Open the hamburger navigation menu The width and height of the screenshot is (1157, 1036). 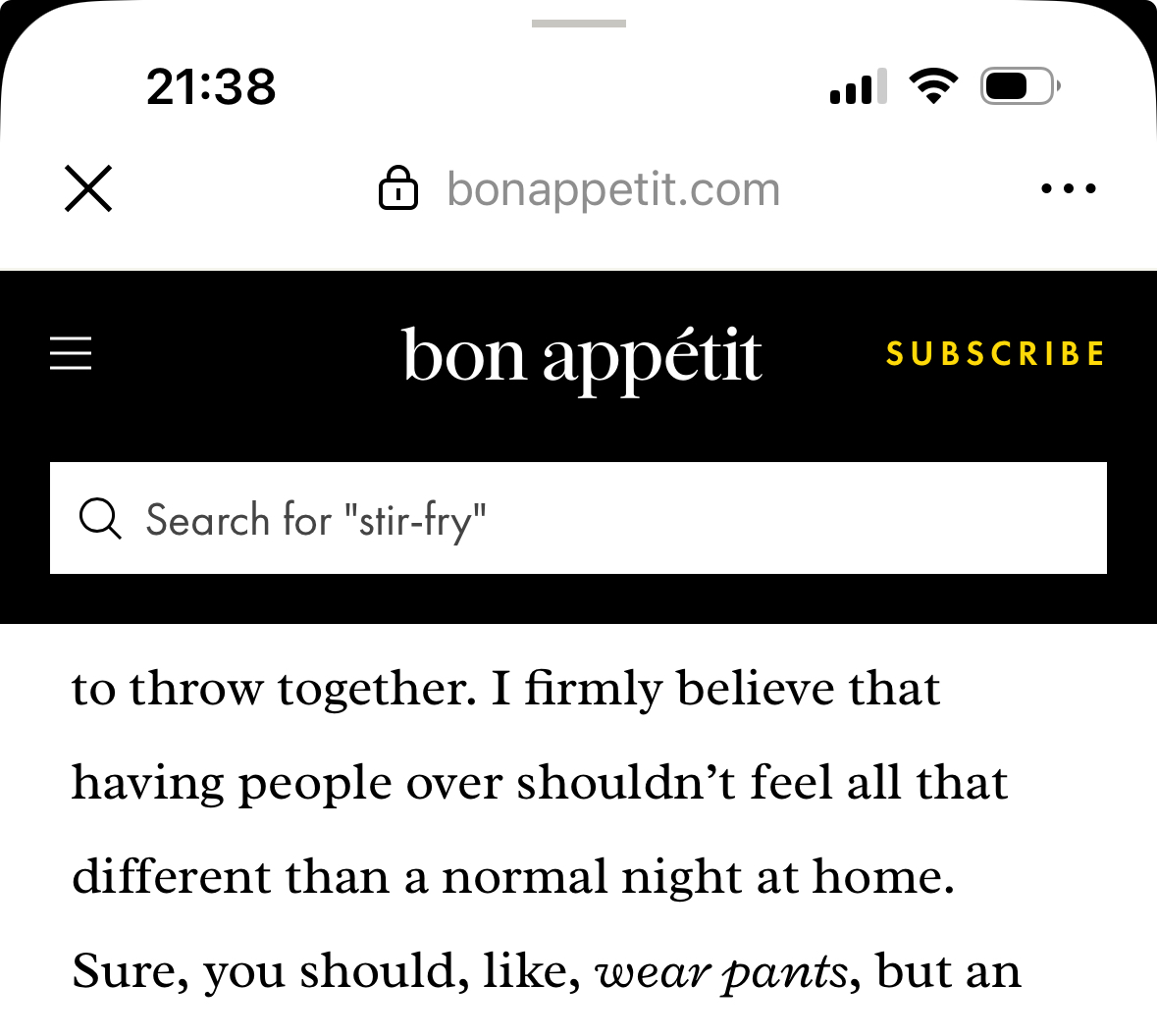coord(71,353)
